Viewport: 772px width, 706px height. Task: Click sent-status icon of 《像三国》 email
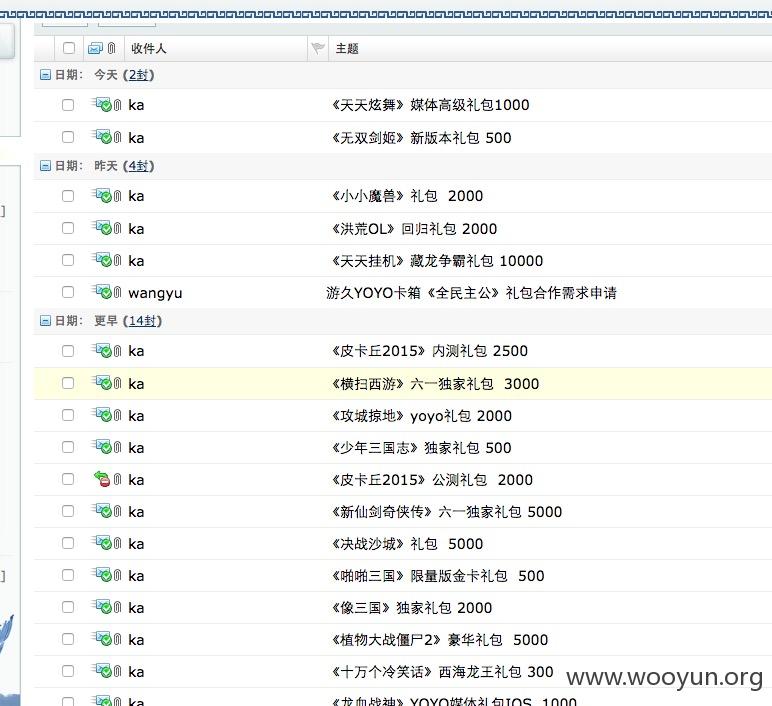click(103, 607)
